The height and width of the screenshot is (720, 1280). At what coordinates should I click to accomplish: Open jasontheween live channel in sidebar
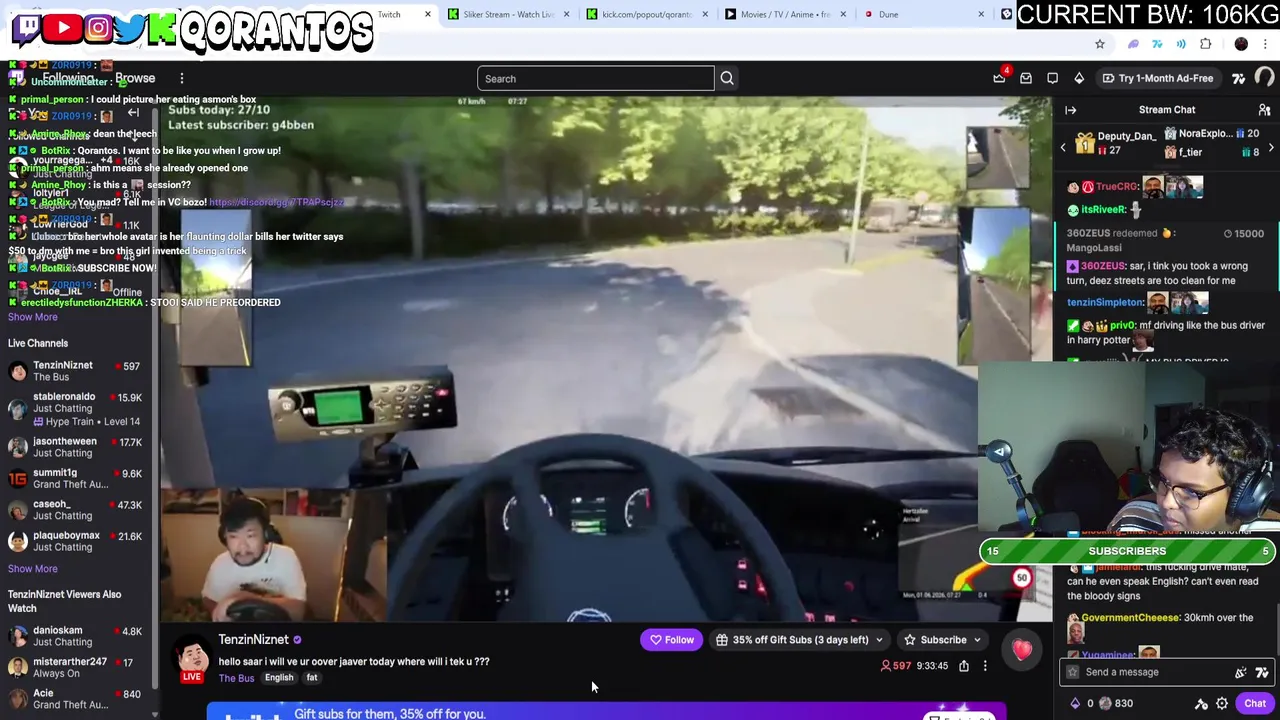click(x=76, y=447)
